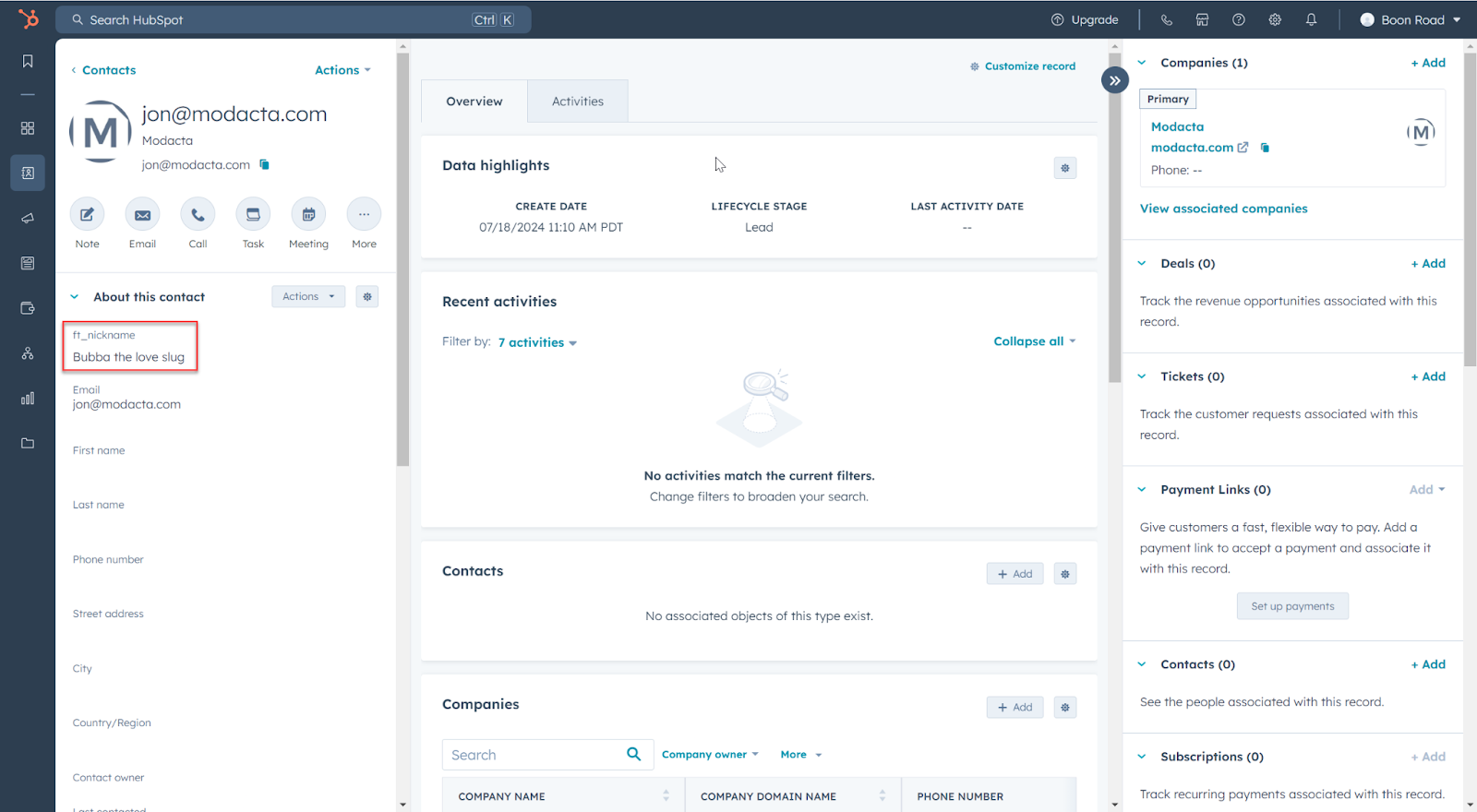The width and height of the screenshot is (1477, 812).
Task: Open Reporting bar chart icon in sidebar
Action: [x=28, y=399]
